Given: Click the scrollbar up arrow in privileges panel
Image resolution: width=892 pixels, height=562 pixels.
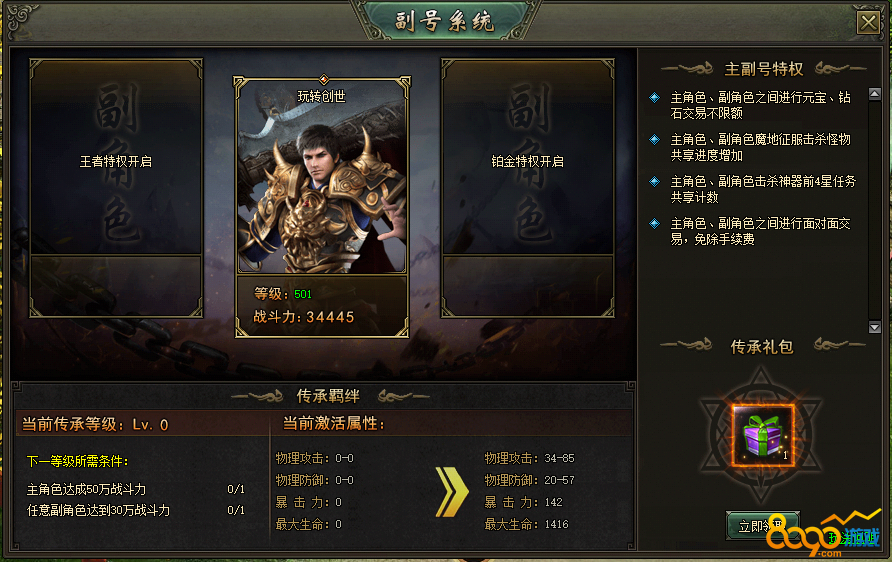Looking at the screenshot, I should pos(875,94).
